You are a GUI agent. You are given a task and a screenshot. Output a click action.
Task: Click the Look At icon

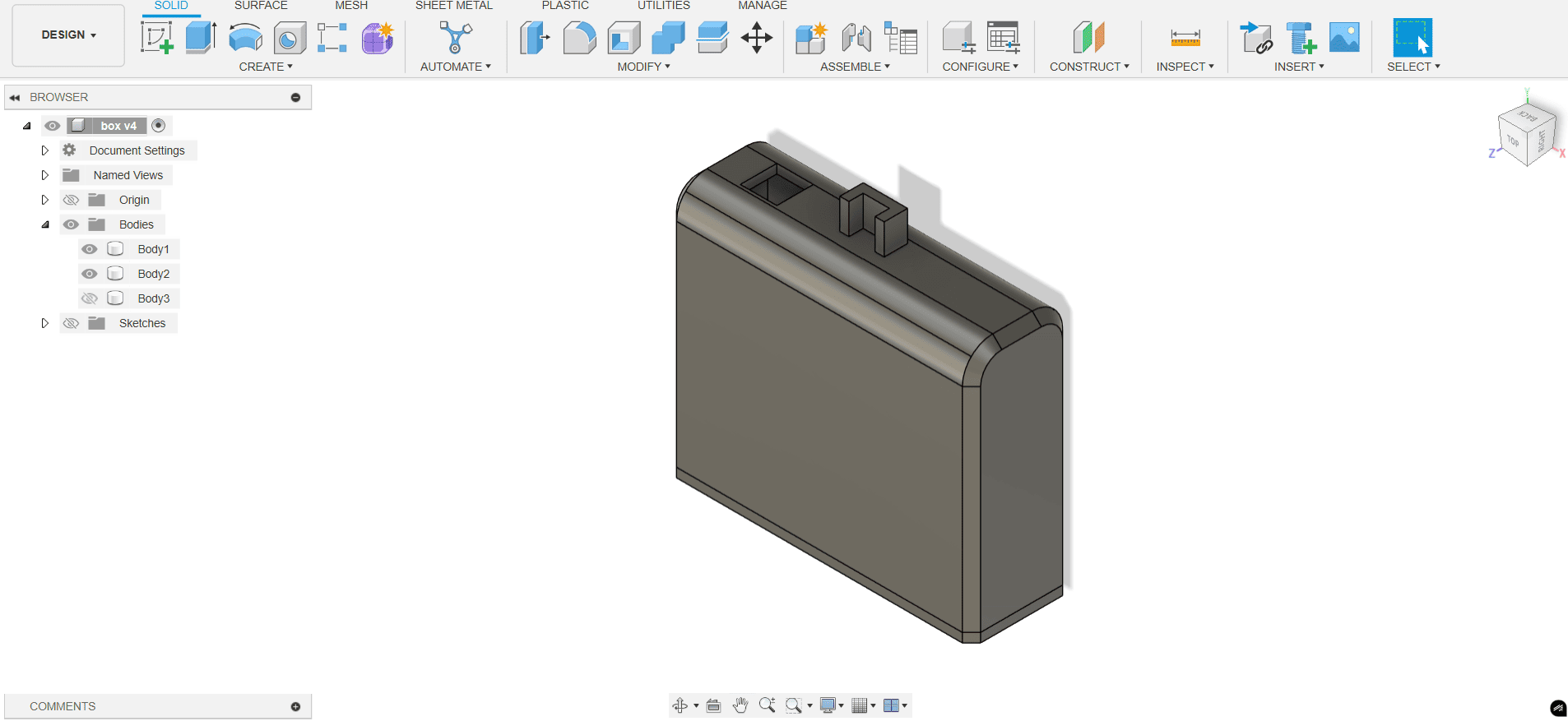(x=713, y=705)
